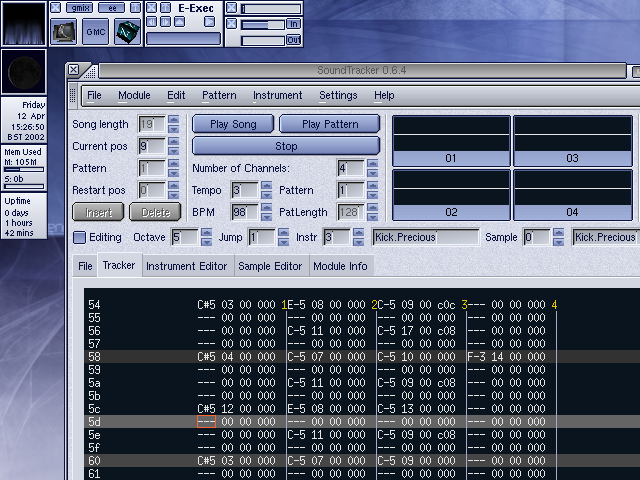The width and height of the screenshot is (640, 480).
Task: Click the In button in mixer epplet
Action: click(x=293, y=24)
